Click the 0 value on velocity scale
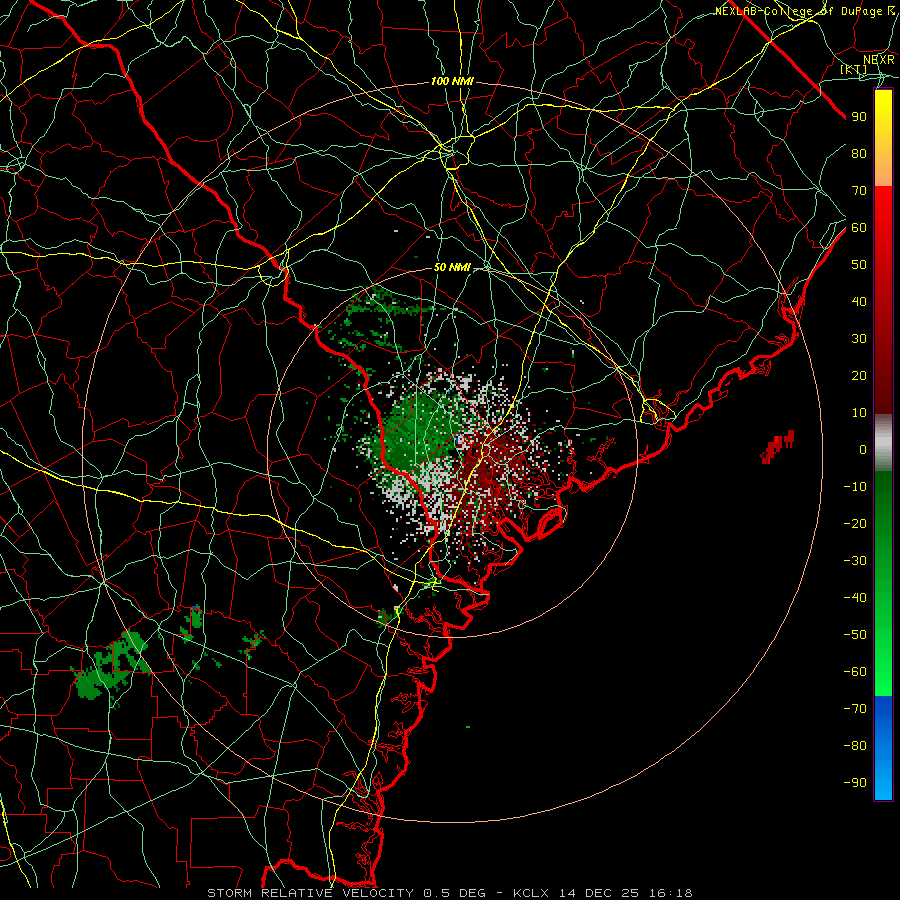Image resolution: width=900 pixels, height=900 pixels. tap(863, 449)
